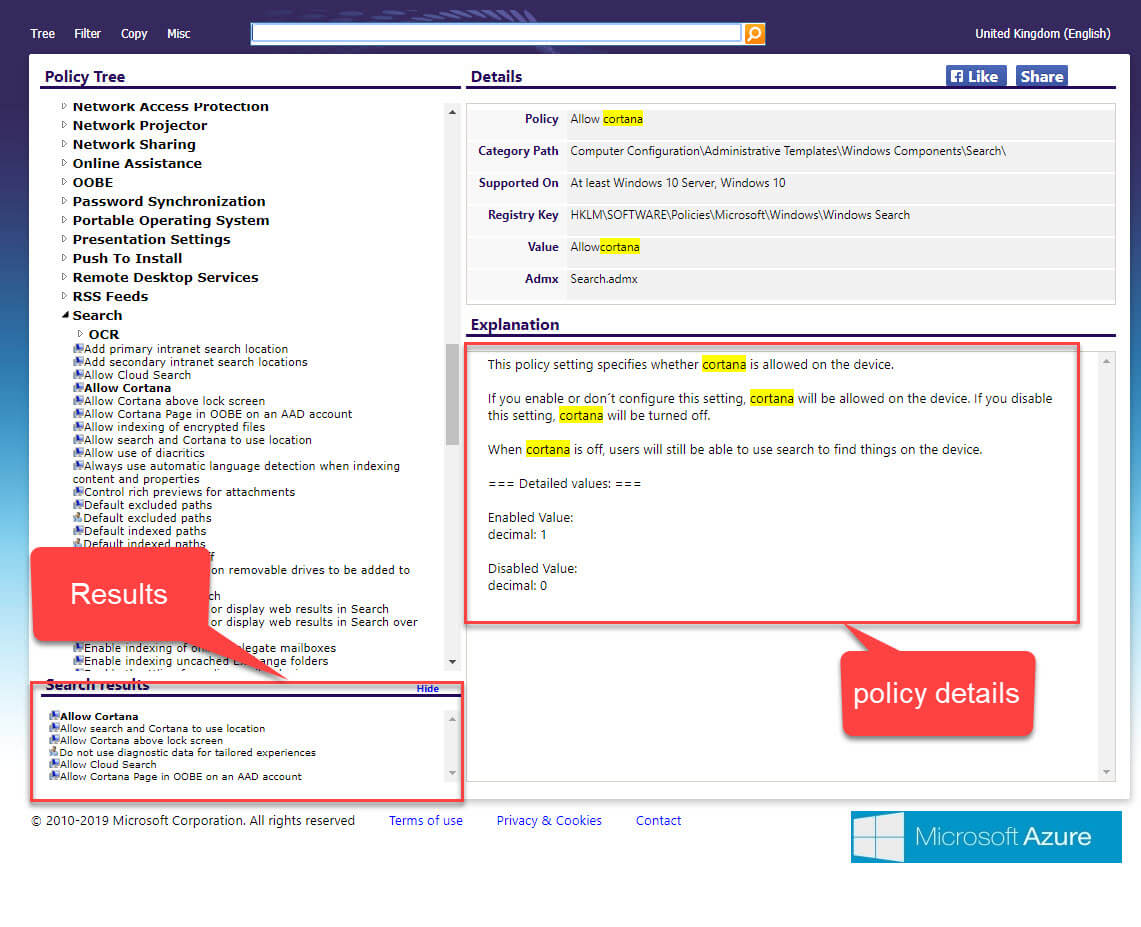This screenshot has width=1141, height=927.
Task: Click icon beside Control rich previews for attachments
Action: pos(78,492)
